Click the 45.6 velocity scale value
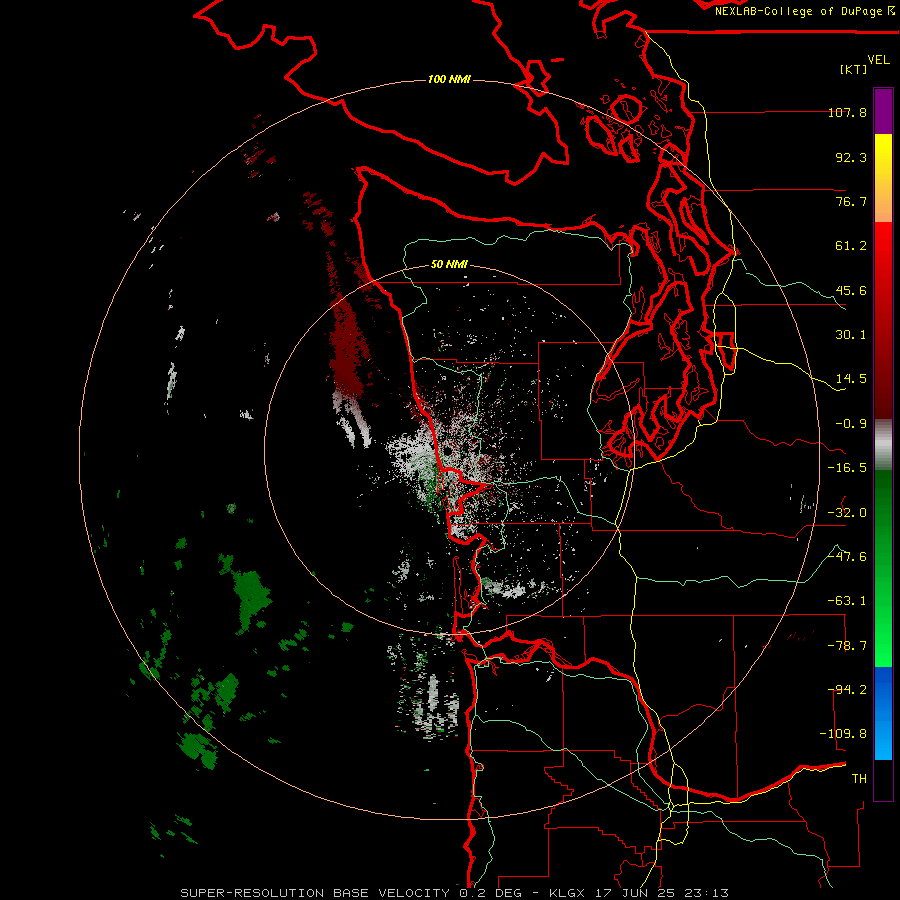The image size is (900, 900). (x=851, y=290)
